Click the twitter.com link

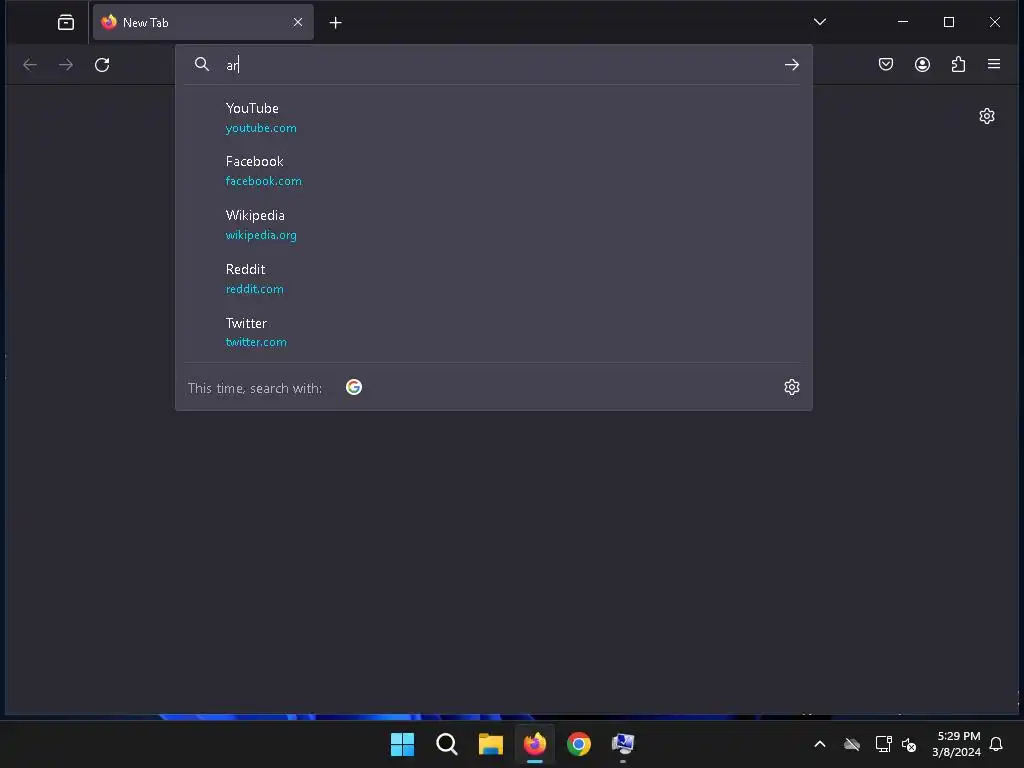256,342
